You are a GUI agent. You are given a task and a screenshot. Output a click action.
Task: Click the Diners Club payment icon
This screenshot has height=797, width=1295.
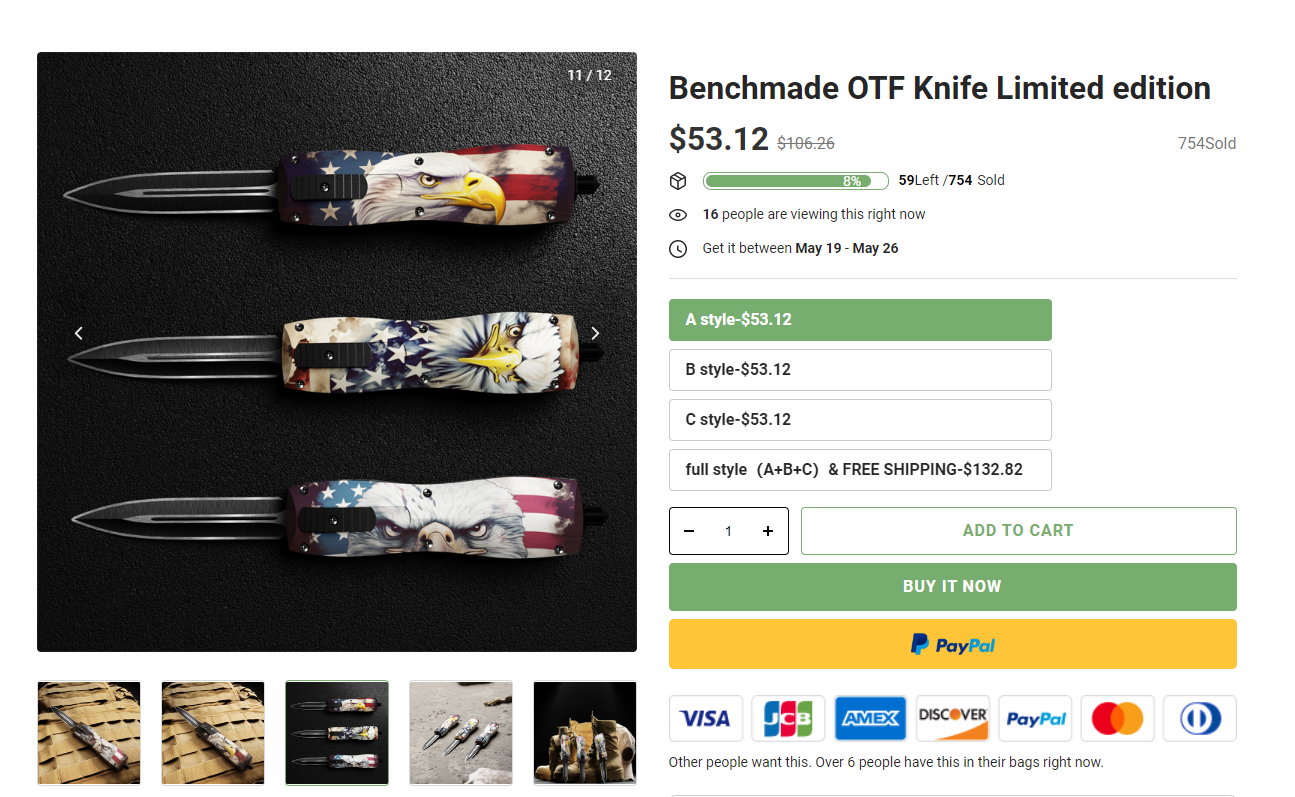point(1199,718)
